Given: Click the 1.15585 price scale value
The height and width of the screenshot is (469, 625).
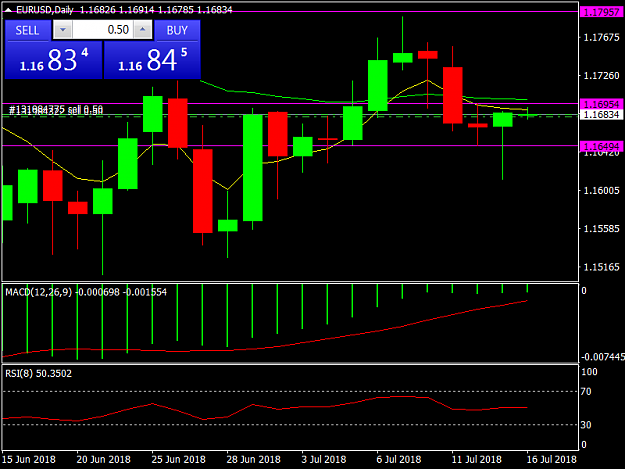Looking at the screenshot, I should (x=601, y=229).
